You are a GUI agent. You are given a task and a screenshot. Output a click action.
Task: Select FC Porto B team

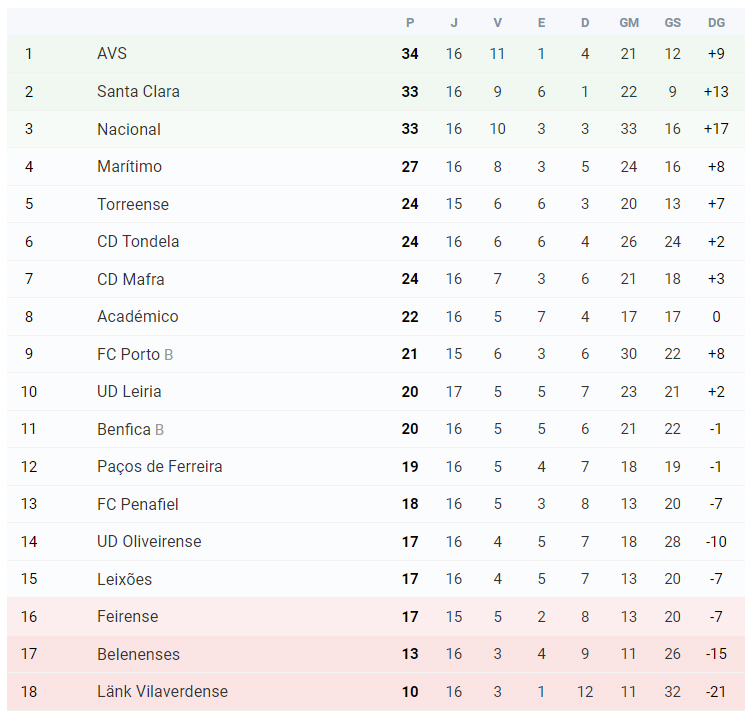click(135, 354)
